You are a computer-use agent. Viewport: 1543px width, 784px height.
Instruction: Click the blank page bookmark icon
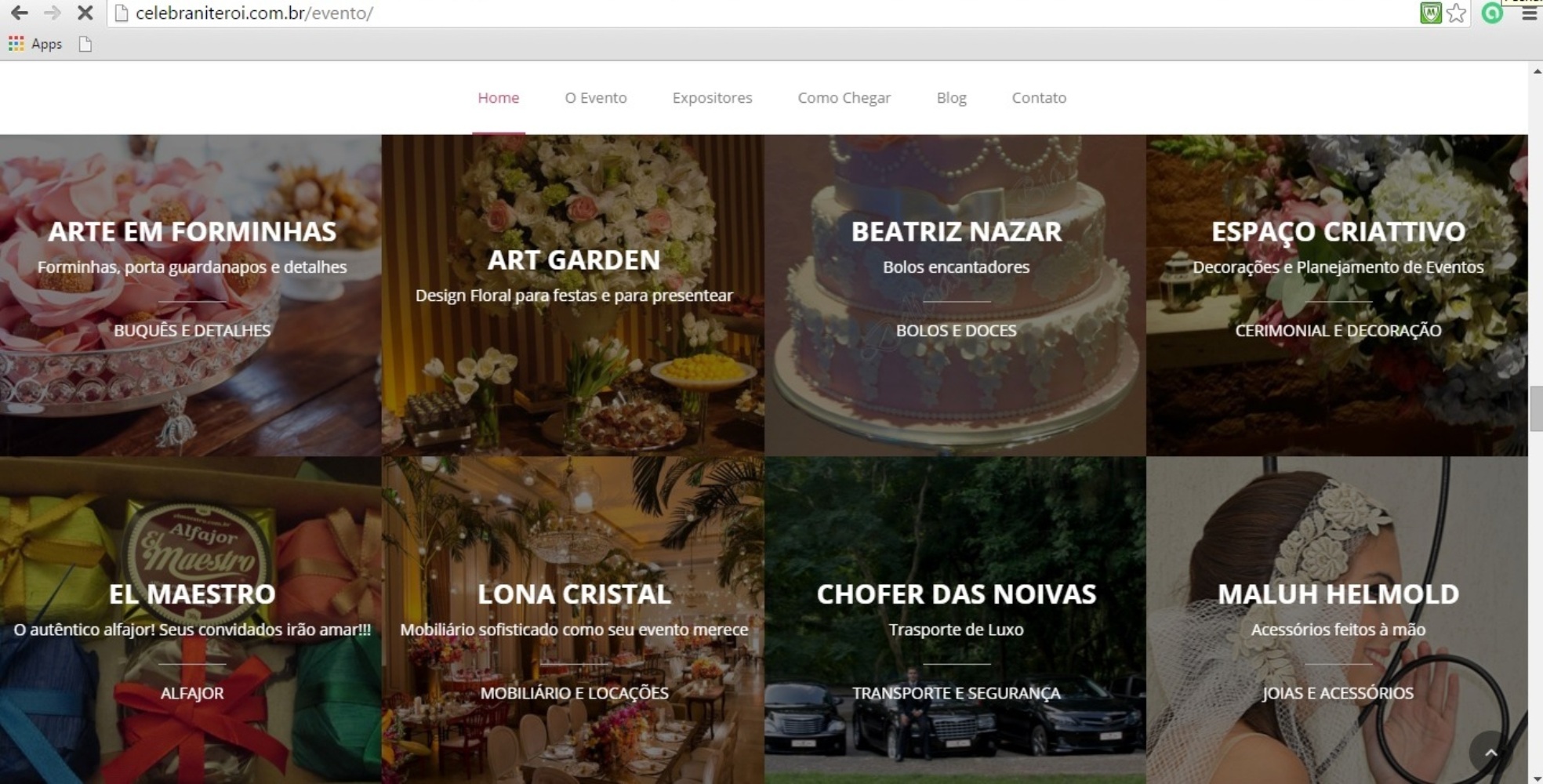[x=85, y=44]
